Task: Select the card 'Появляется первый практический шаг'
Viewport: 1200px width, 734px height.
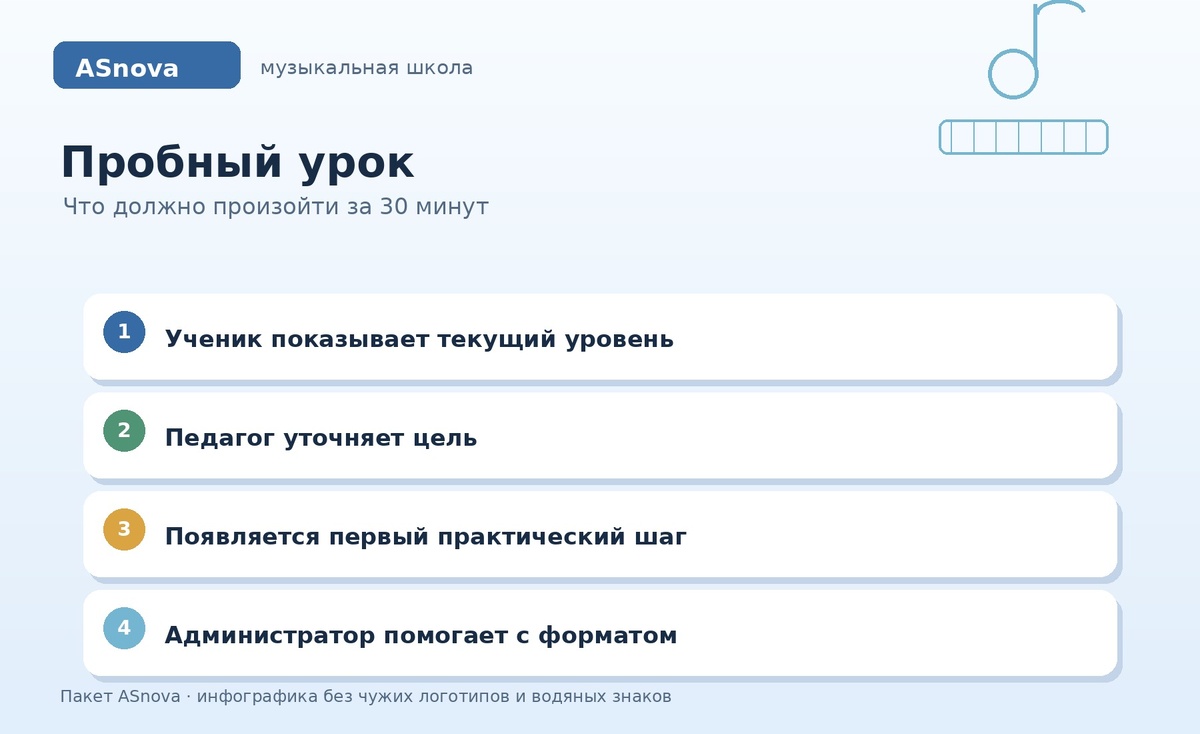Action: tap(600, 535)
